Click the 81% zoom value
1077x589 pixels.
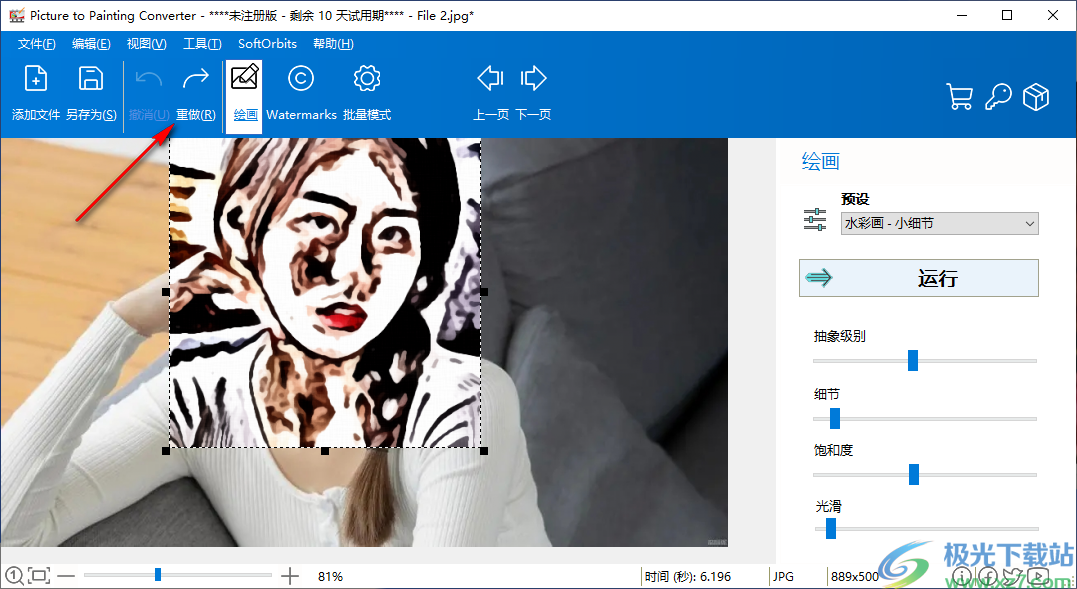tap(330, 577)
